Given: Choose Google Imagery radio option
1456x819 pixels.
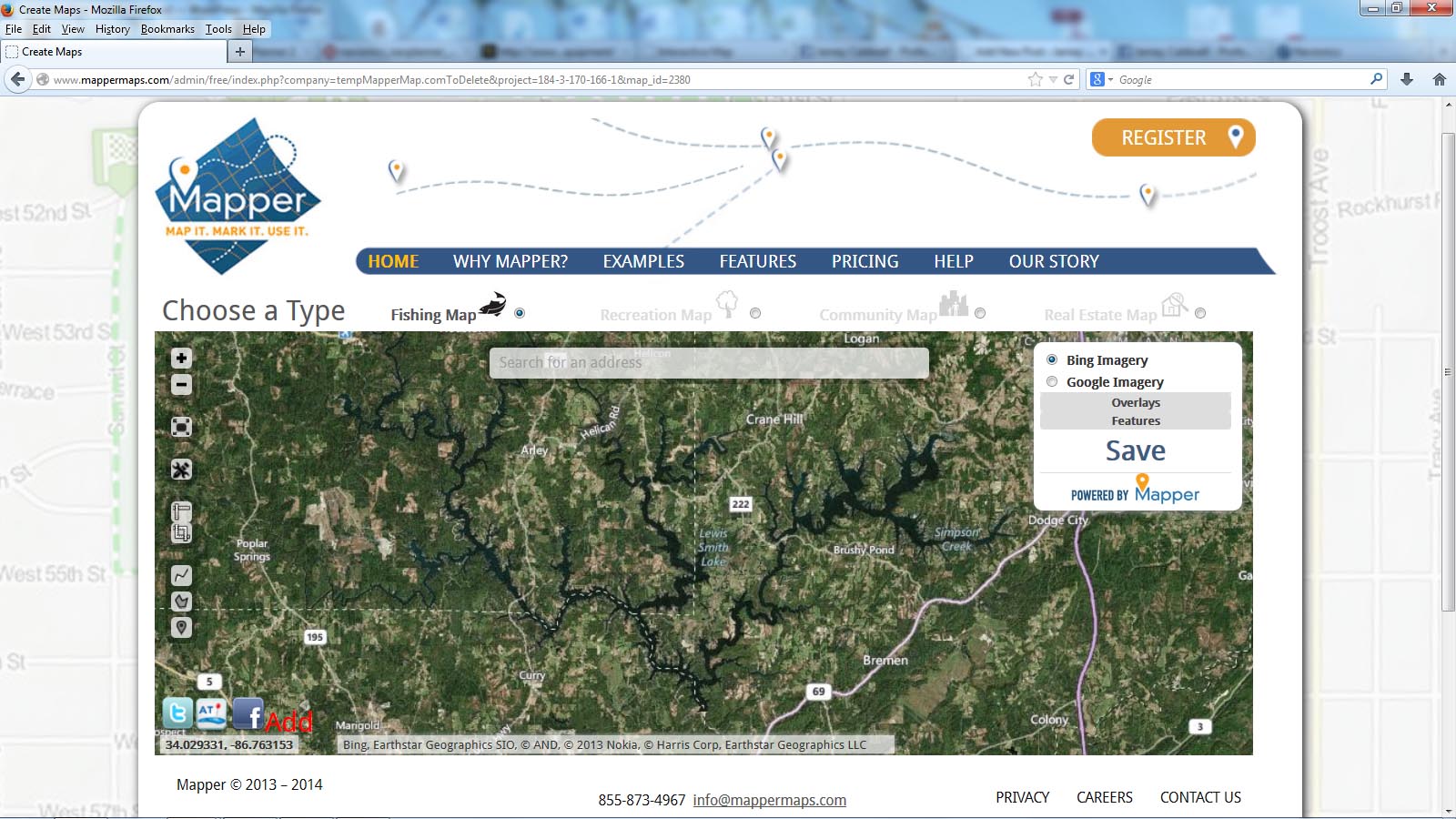Looking at the screenshot, I should (x=1052, y=382).
